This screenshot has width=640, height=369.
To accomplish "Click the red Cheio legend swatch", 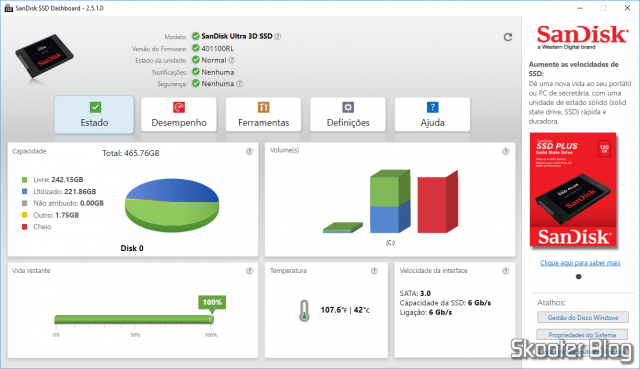I will pos(24,227).
